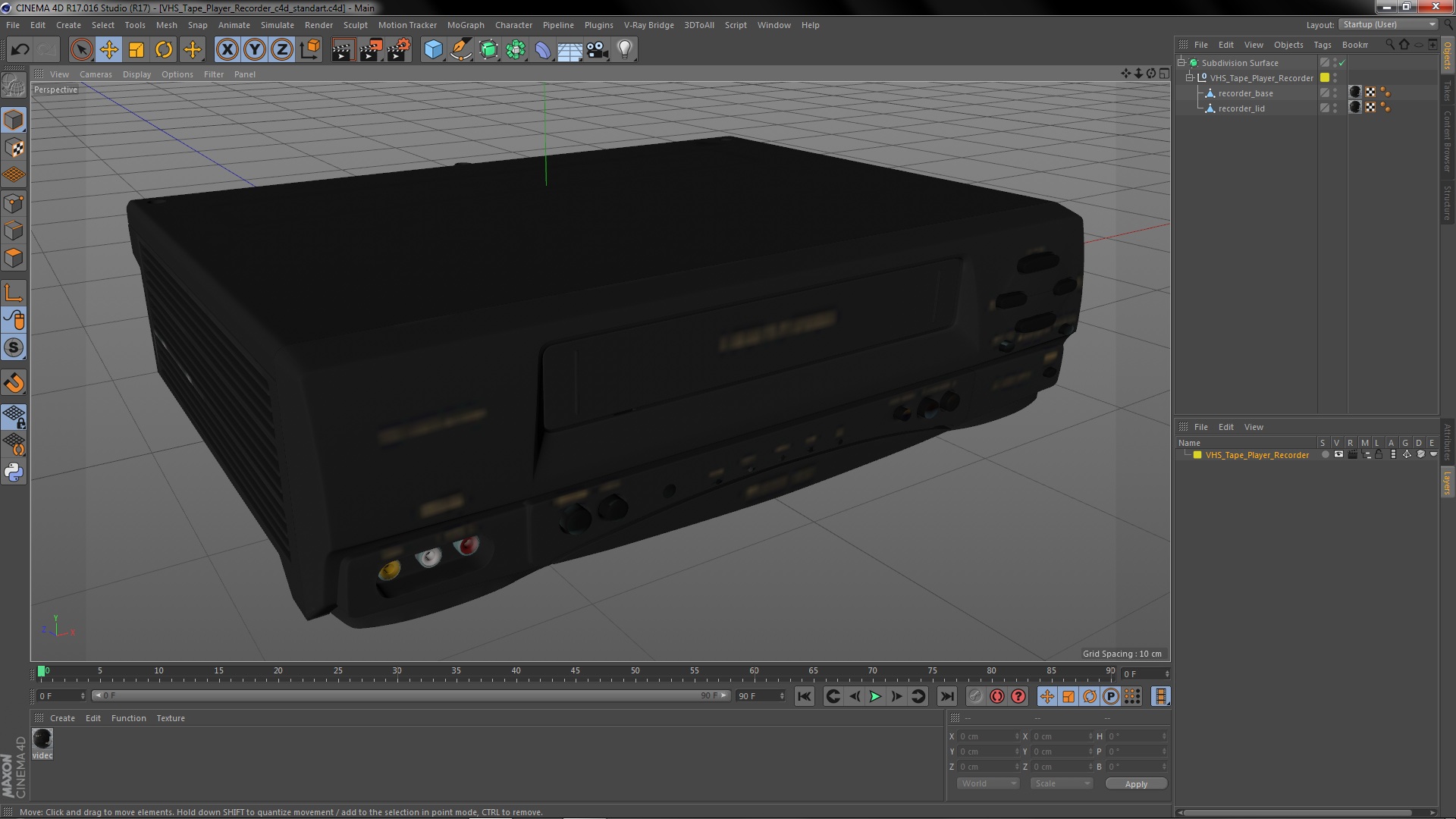Add a cube primitive object
Image resolution: width=1456 pixels, height=819 pixels.
(x=433, y=50)
